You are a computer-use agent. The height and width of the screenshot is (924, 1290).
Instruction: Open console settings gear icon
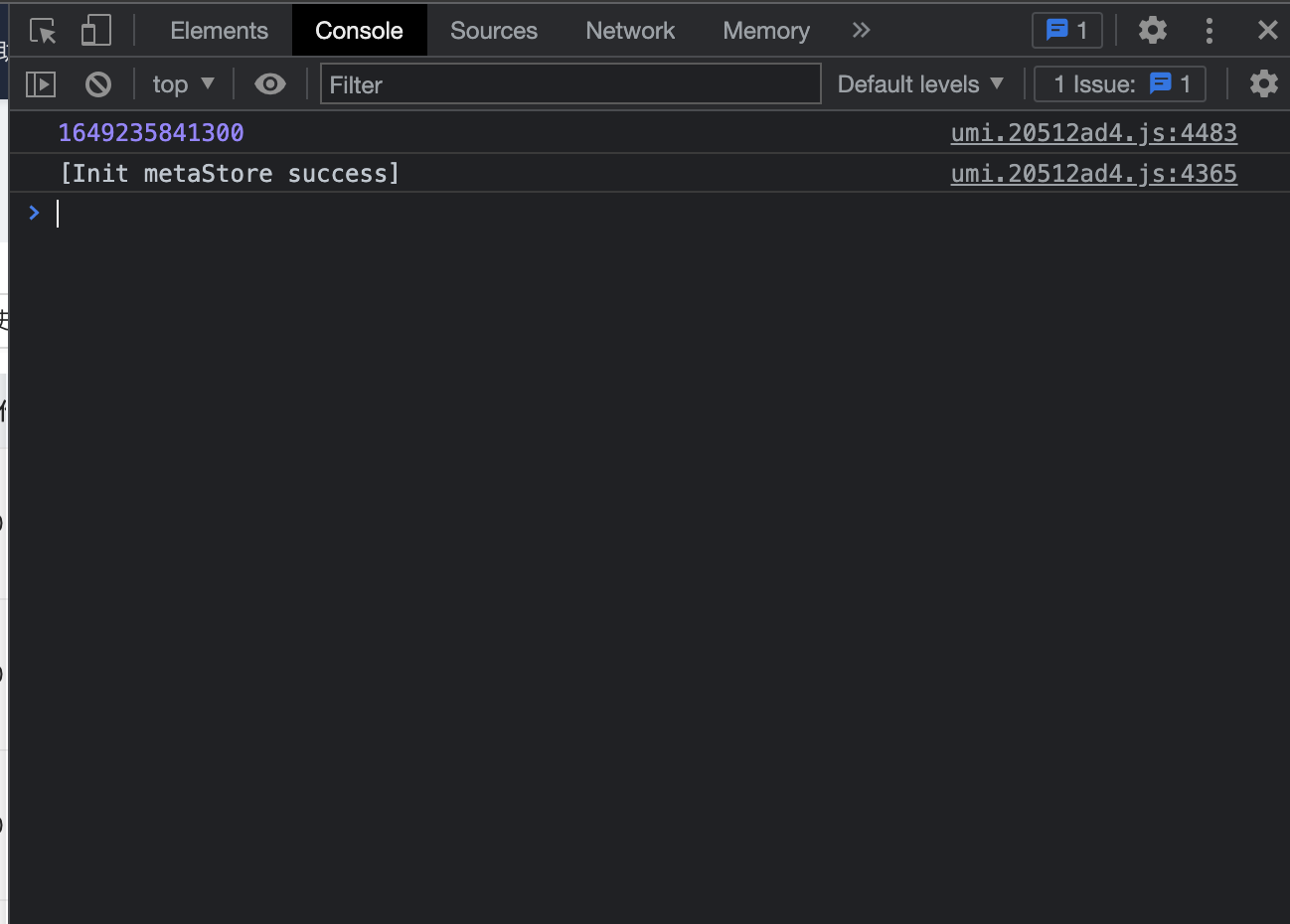1263,84
